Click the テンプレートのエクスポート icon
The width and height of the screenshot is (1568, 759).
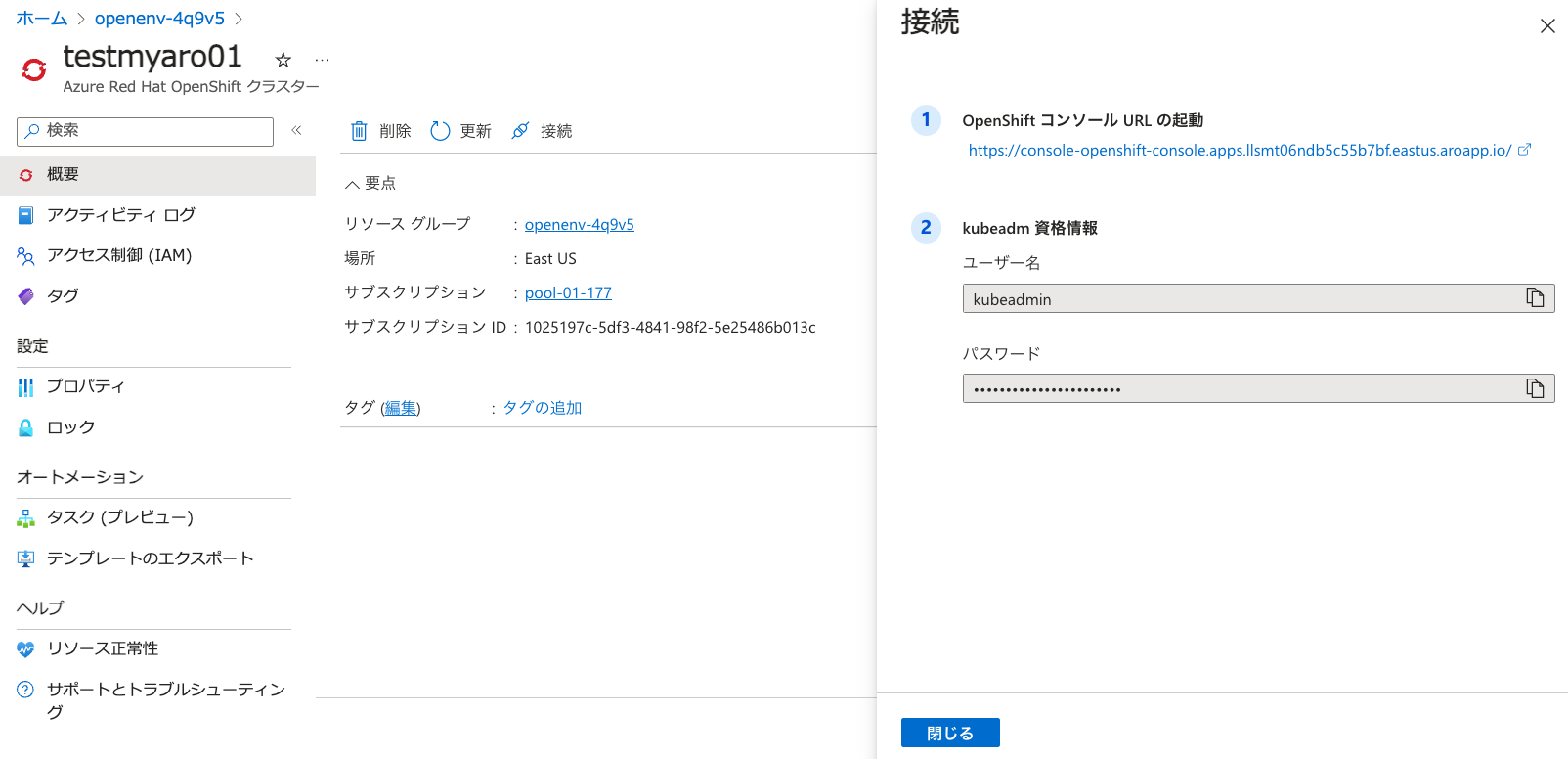pos(26,558)
